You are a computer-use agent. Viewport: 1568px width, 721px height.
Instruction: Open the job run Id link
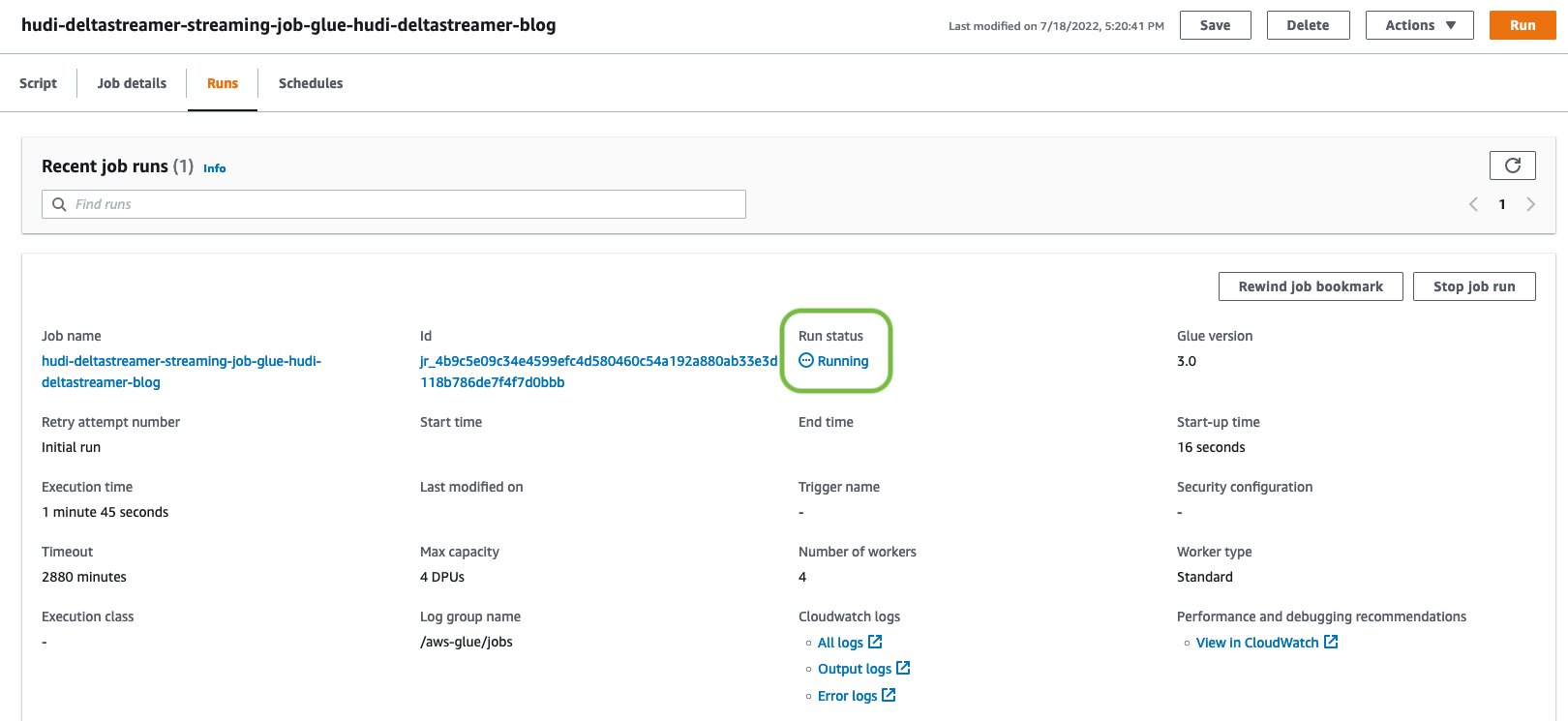tap(598, 372)
